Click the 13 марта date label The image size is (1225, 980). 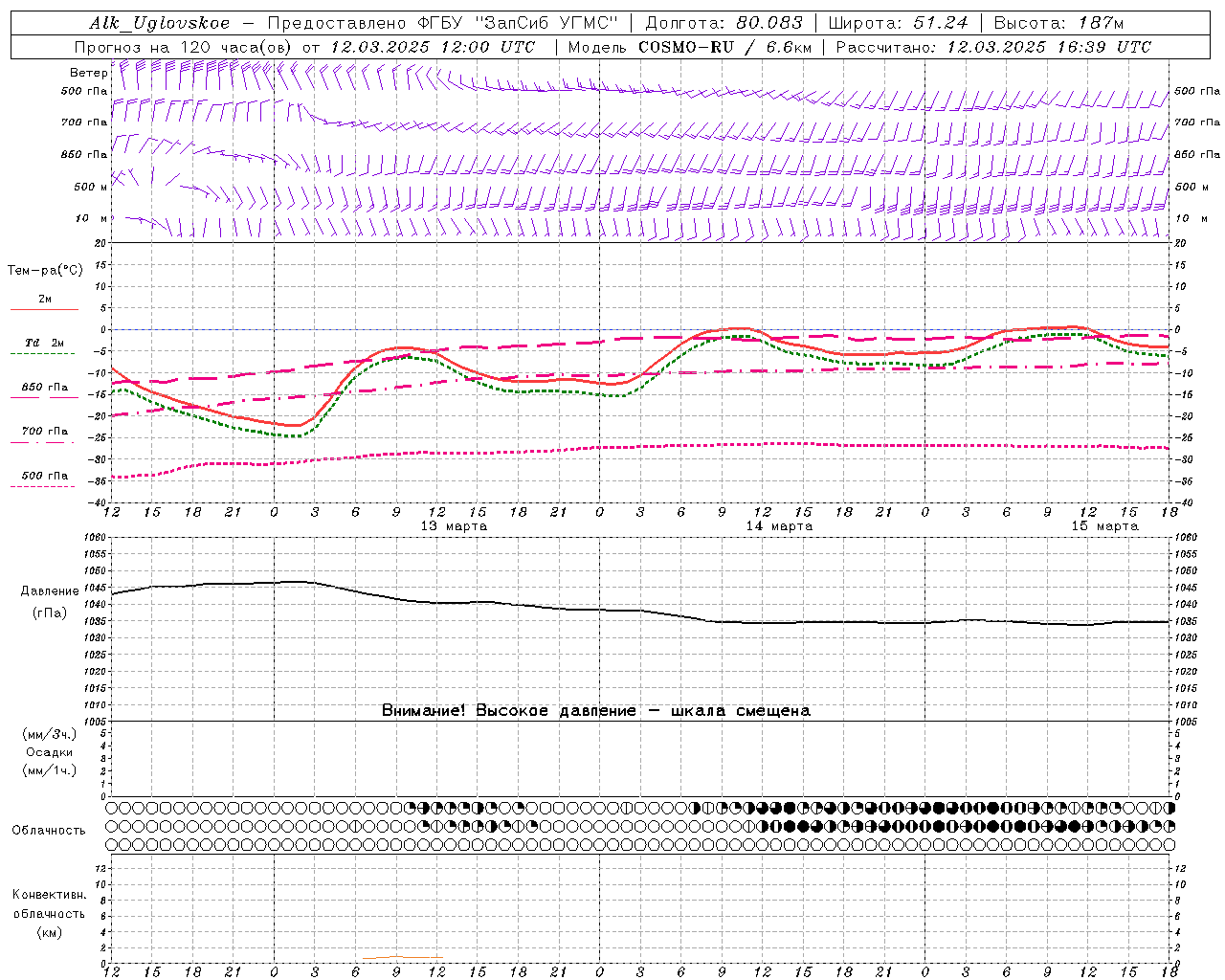coord(454,526)
